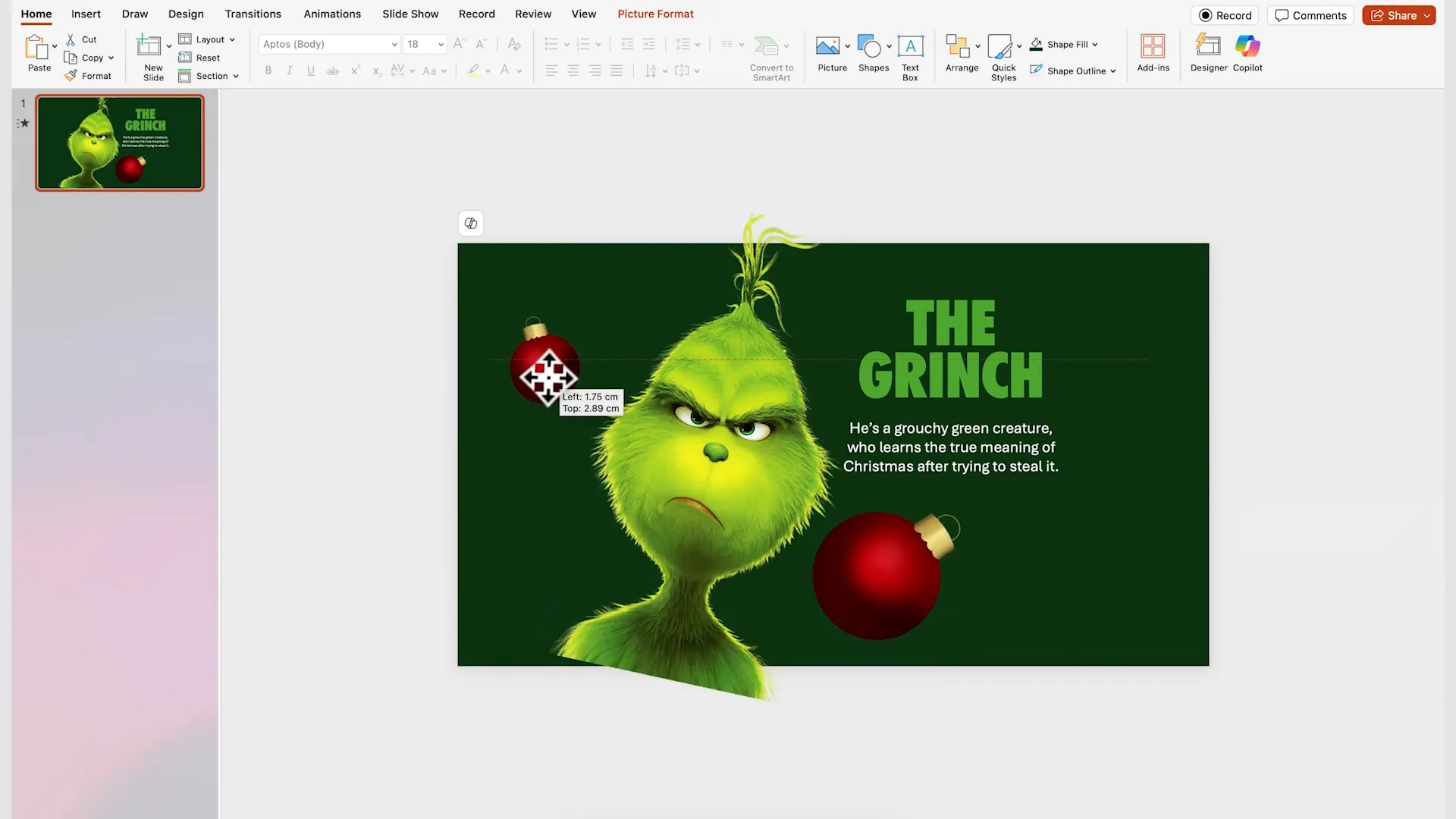1456x819 pixels.
Task: Open bullets list dropdown
Action: click(566, 44)
